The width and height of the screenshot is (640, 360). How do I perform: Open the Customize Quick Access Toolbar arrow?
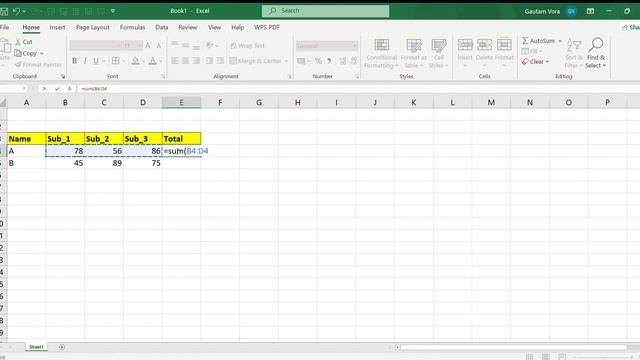coord(113,11)
